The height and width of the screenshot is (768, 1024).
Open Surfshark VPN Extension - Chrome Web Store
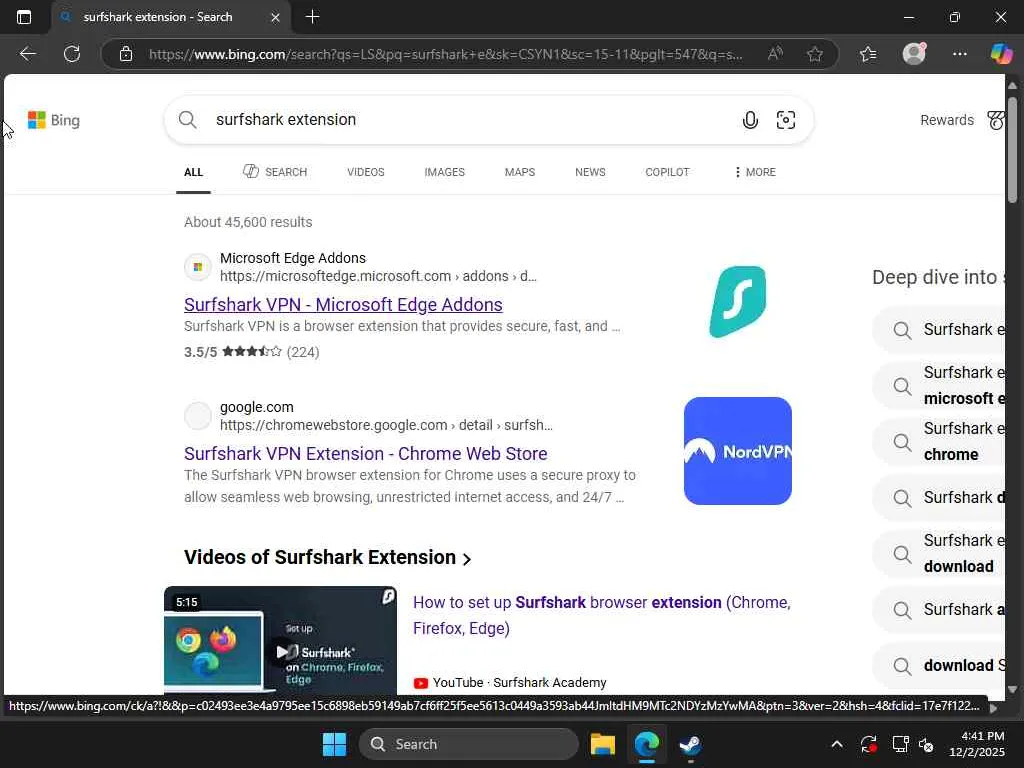tap(366, 454)
